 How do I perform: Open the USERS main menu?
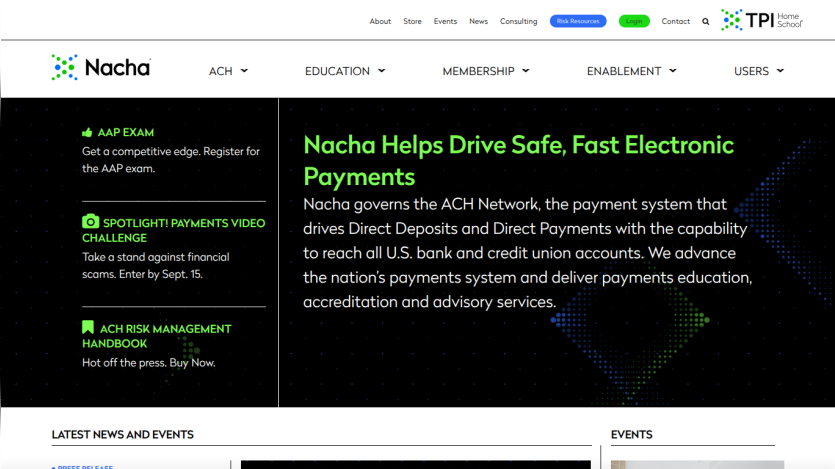click(x=751, y=71)
